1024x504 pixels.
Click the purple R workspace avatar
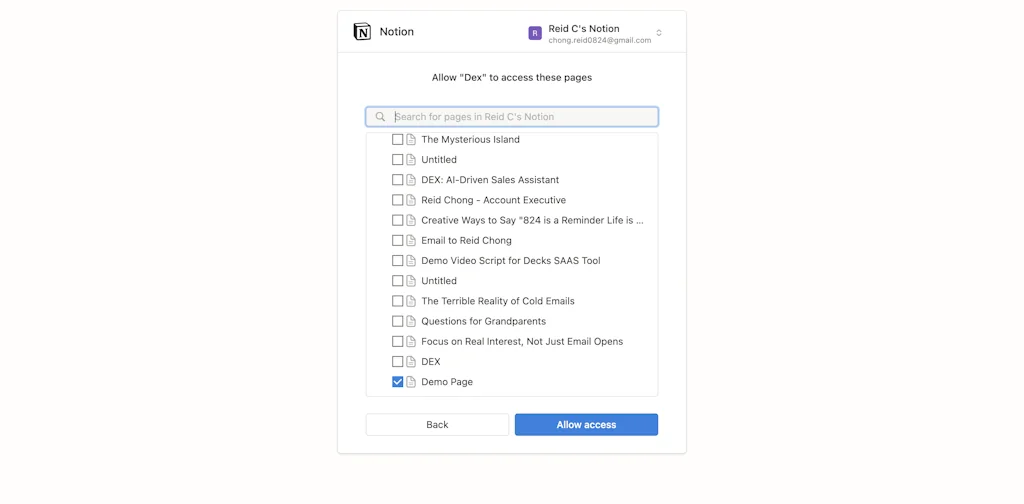(x=535, y=33)
